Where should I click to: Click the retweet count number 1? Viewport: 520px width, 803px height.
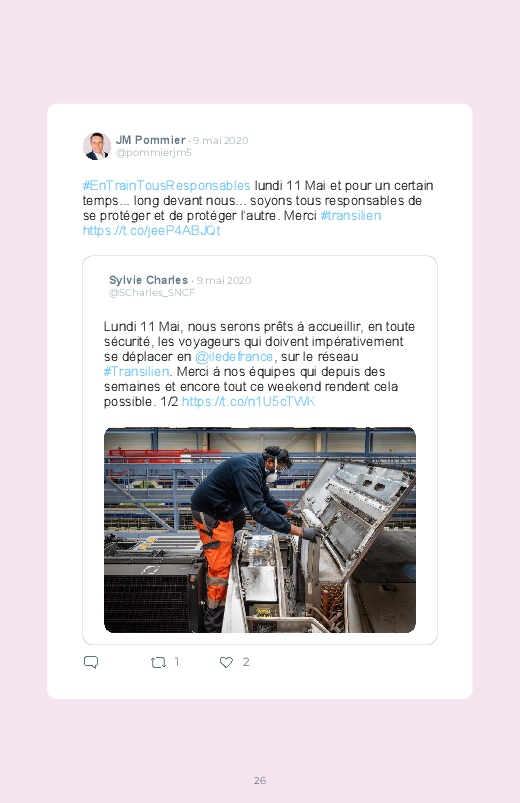[x=177, y=662]
